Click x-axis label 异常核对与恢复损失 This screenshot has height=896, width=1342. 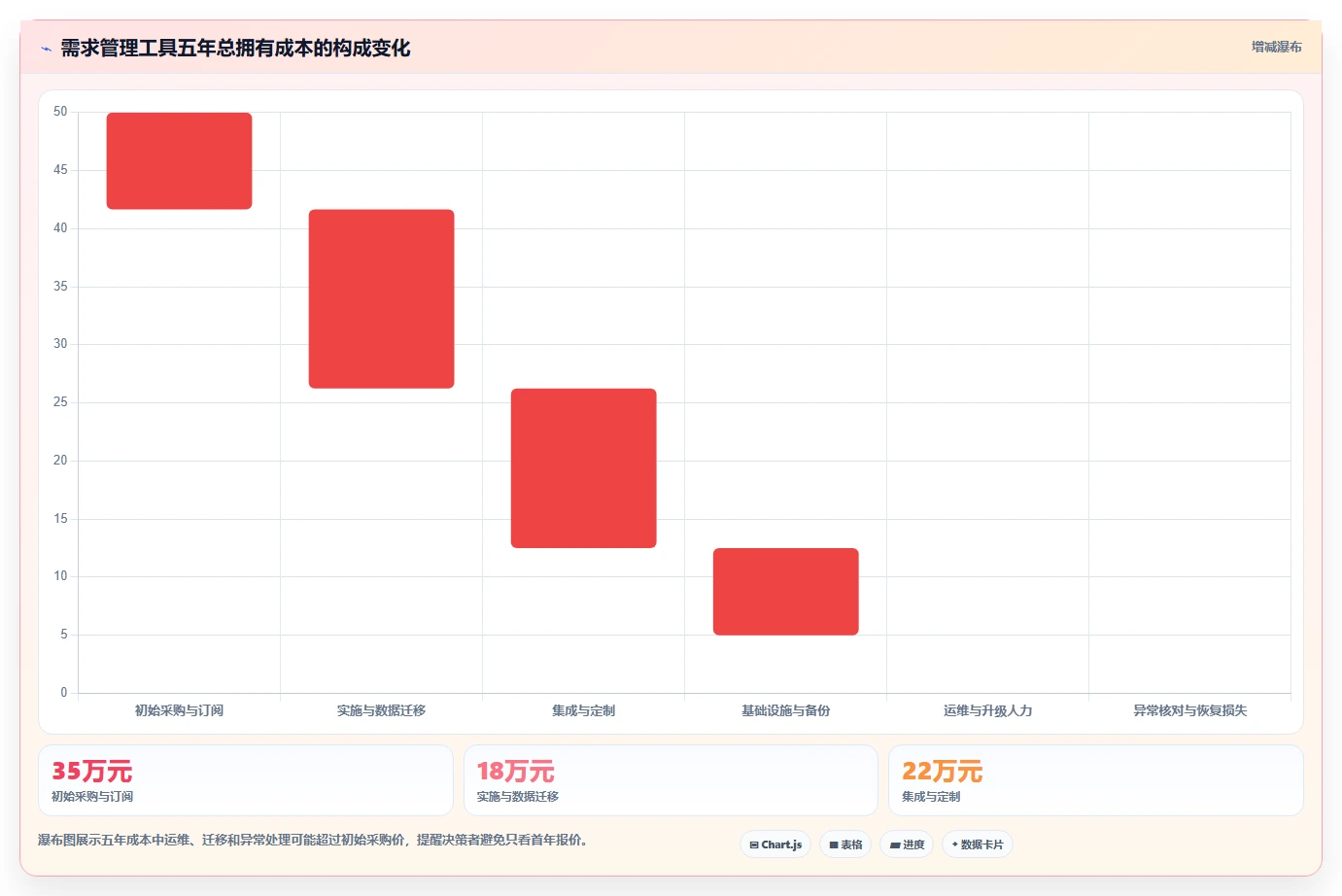point(1189,710)
